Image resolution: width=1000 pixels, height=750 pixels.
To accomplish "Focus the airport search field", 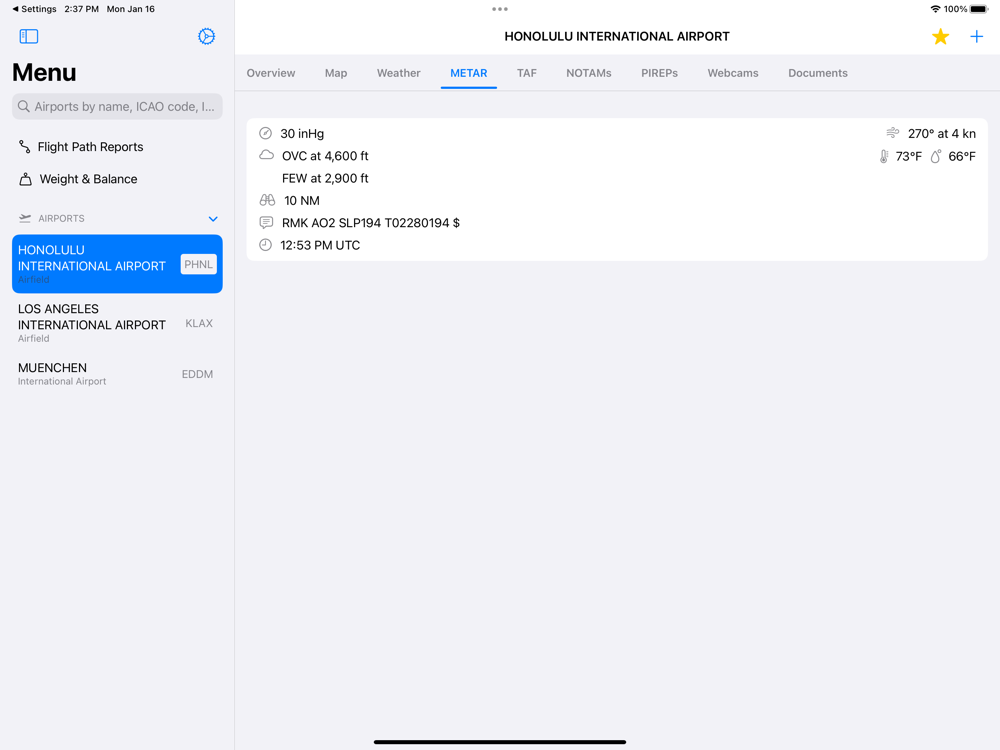I will click(117, 107).
